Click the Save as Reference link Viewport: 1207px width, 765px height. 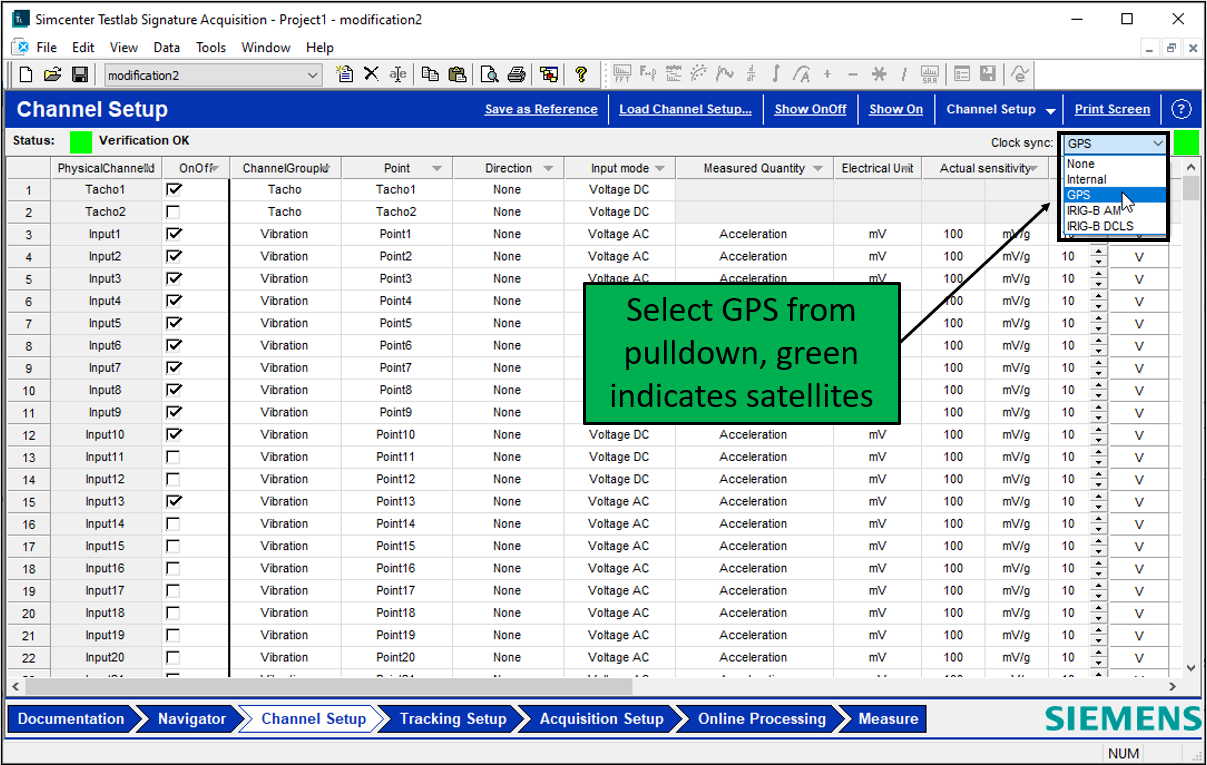coord(541,109)
